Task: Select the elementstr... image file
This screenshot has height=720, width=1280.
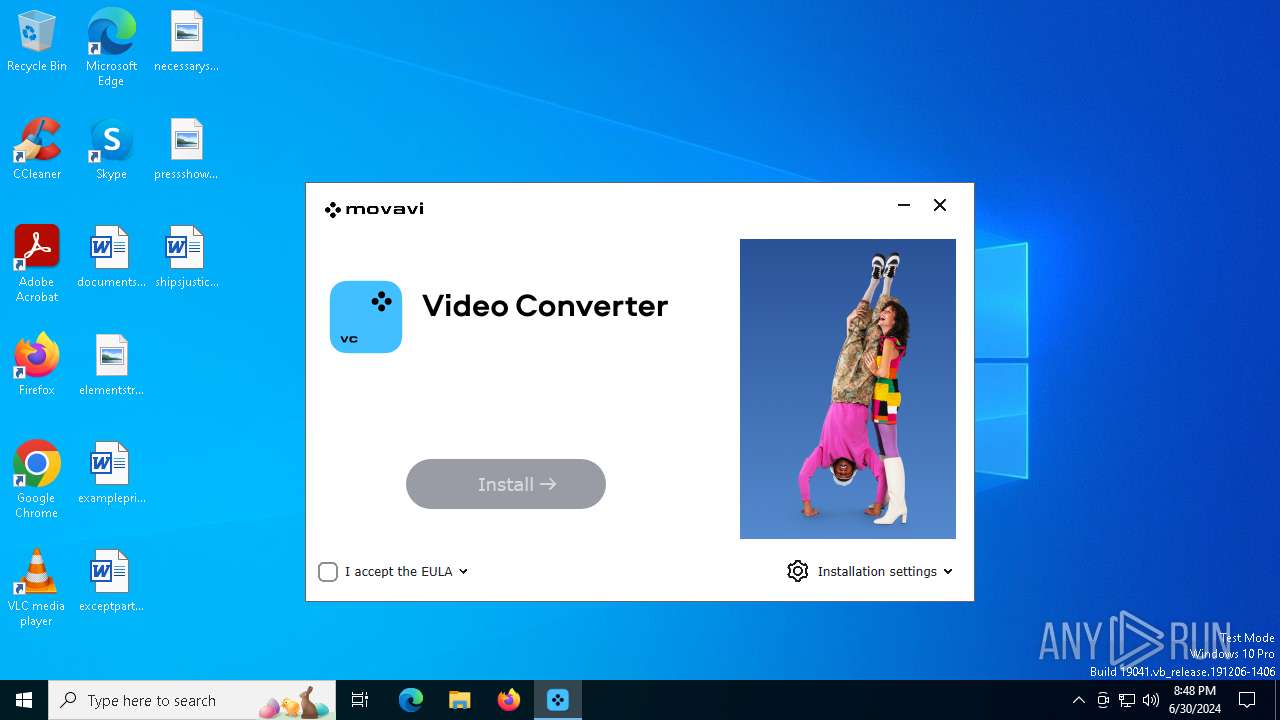Action: [111, 366]
